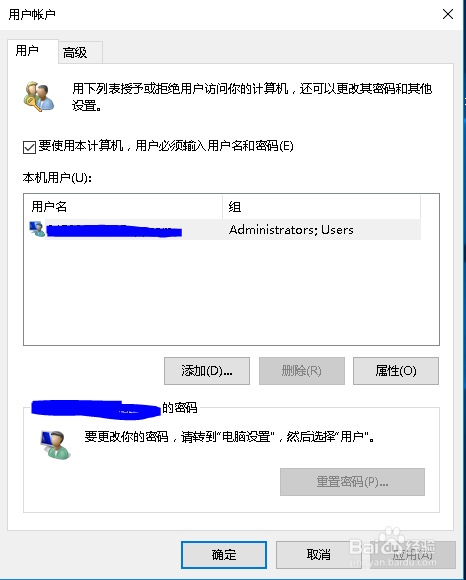Confirm with the 确定 button
This screenshot has height=580, width=466.
[224, 555]
